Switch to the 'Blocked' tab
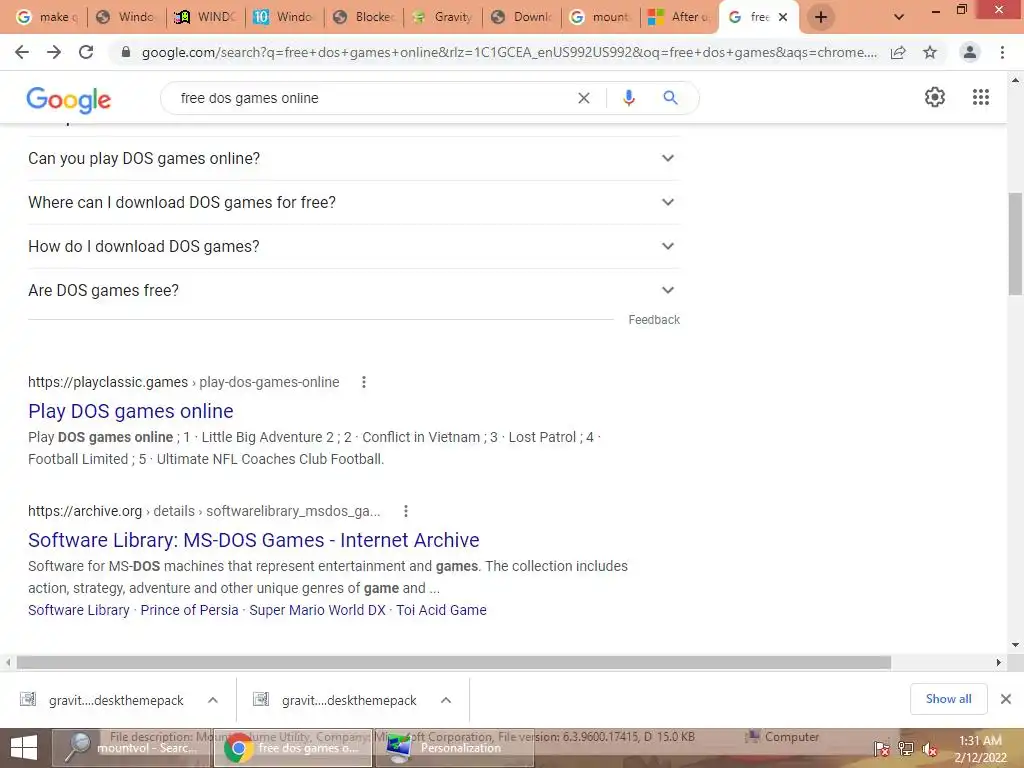The image size is (1024, 768). coord(364,17)
